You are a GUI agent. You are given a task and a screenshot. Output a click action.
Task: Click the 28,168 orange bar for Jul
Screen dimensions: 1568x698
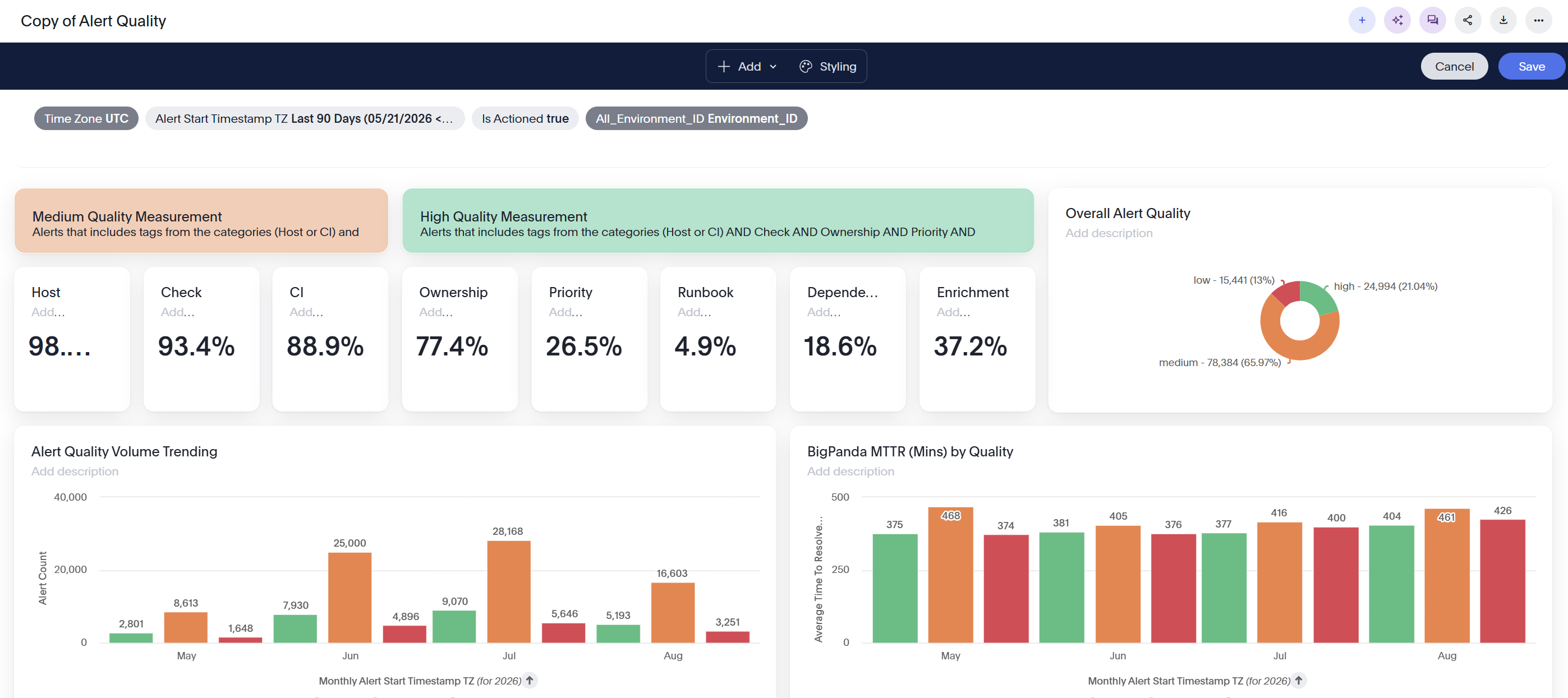point(508,591)
